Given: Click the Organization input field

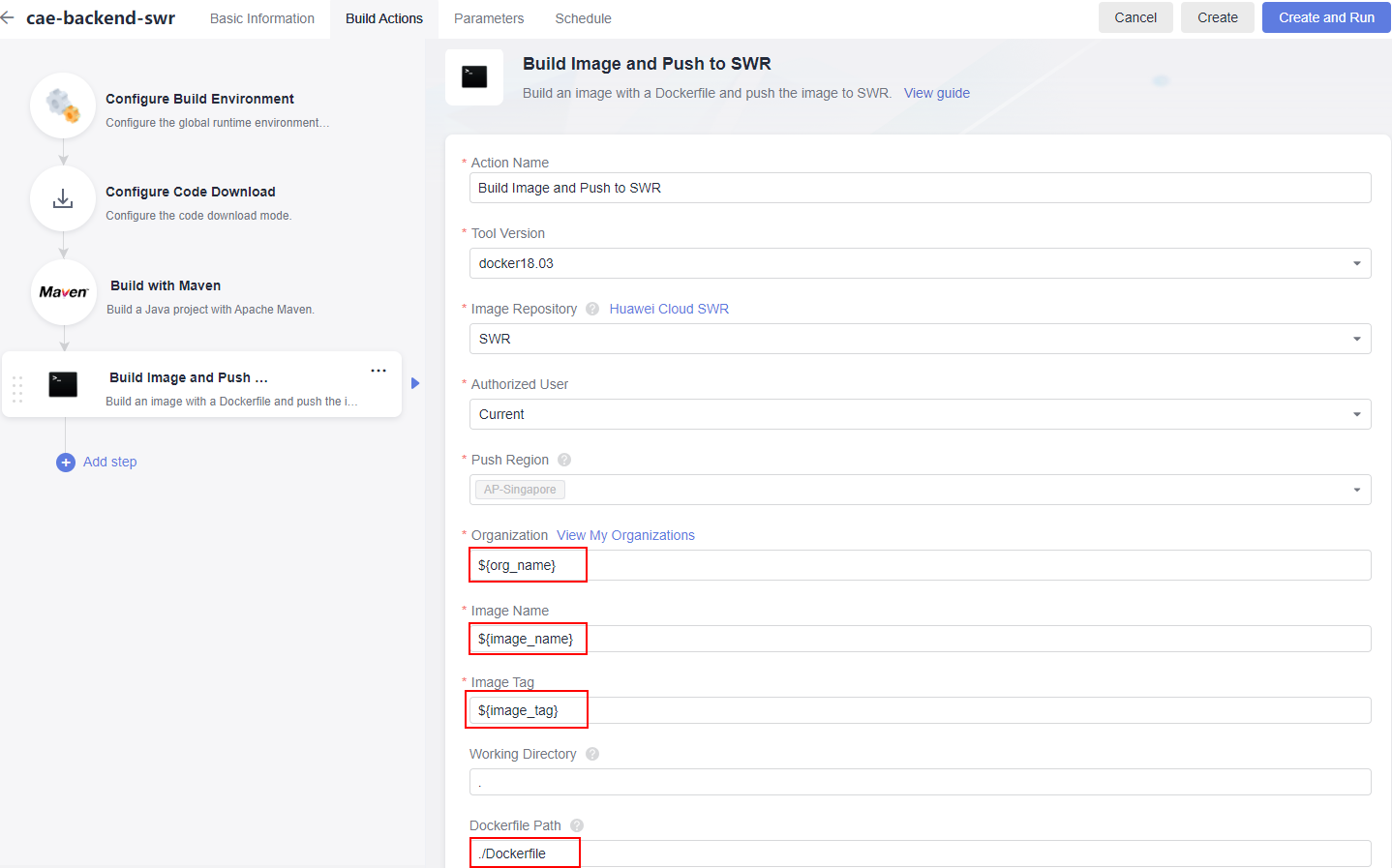Looking at the screenshot, I should pyautogui.click(x=920, y=565).
